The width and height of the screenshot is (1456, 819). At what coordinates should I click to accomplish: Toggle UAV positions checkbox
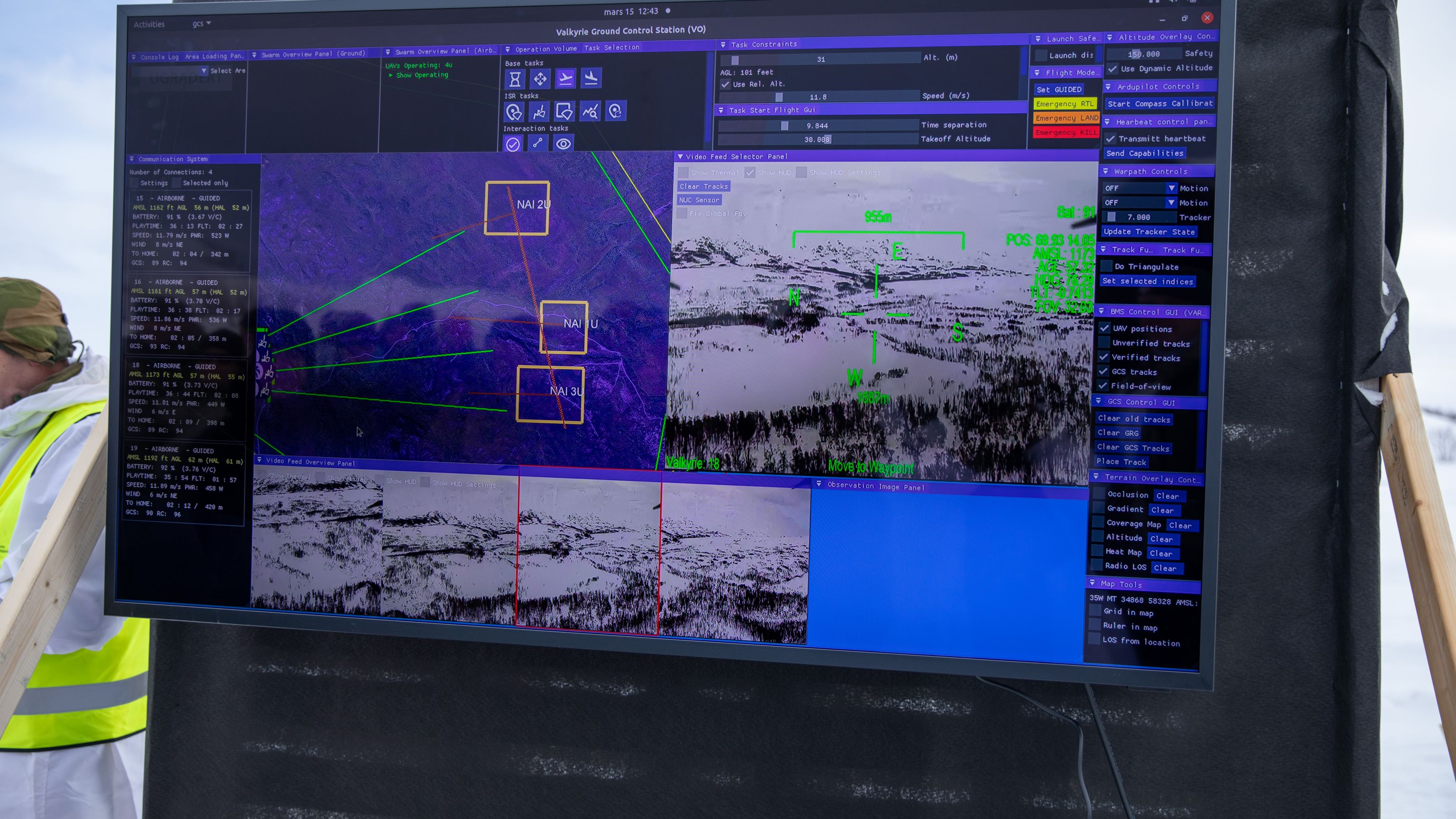pyautogui.click(x=1104, y=328)
